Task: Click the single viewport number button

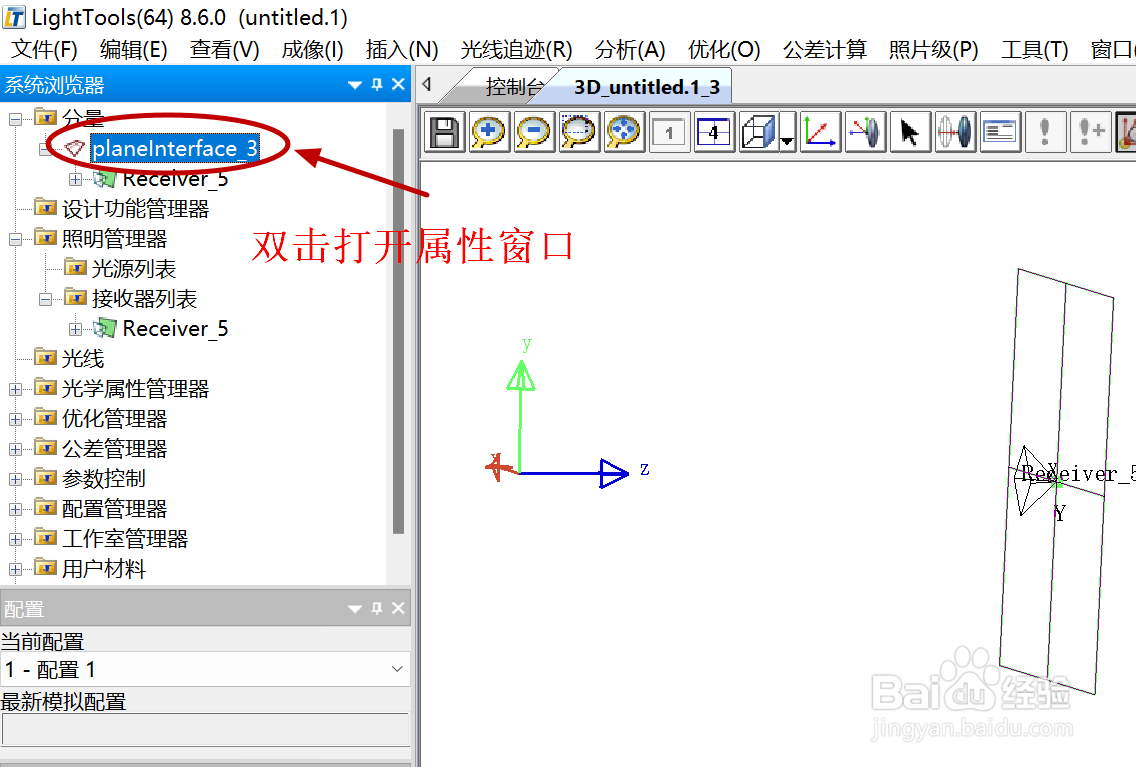Action: click(x=668, y=131)
